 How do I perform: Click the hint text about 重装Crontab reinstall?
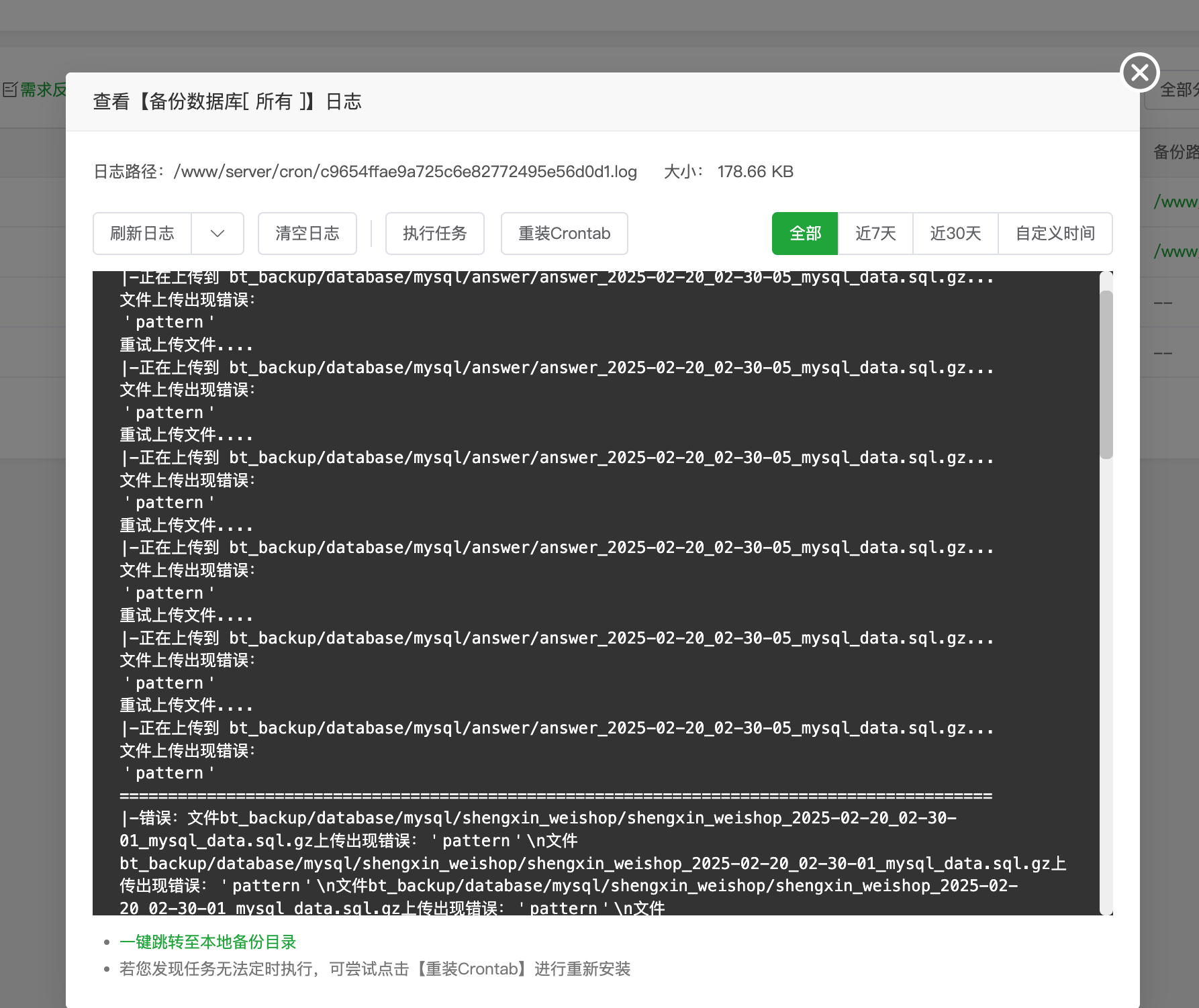coord(375,969)
